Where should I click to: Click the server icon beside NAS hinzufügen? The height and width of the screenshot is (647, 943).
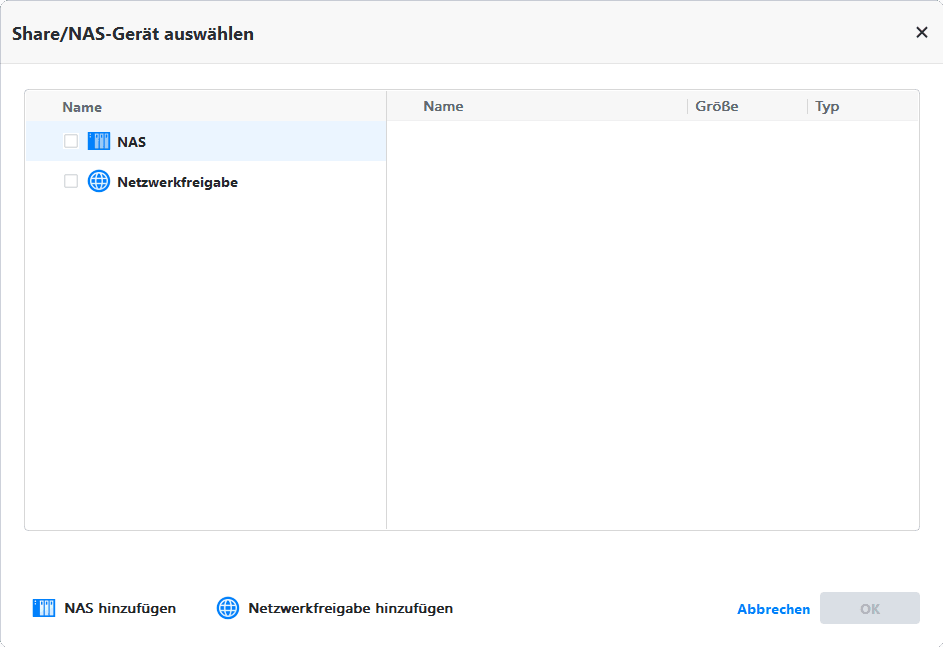point(44,608)
